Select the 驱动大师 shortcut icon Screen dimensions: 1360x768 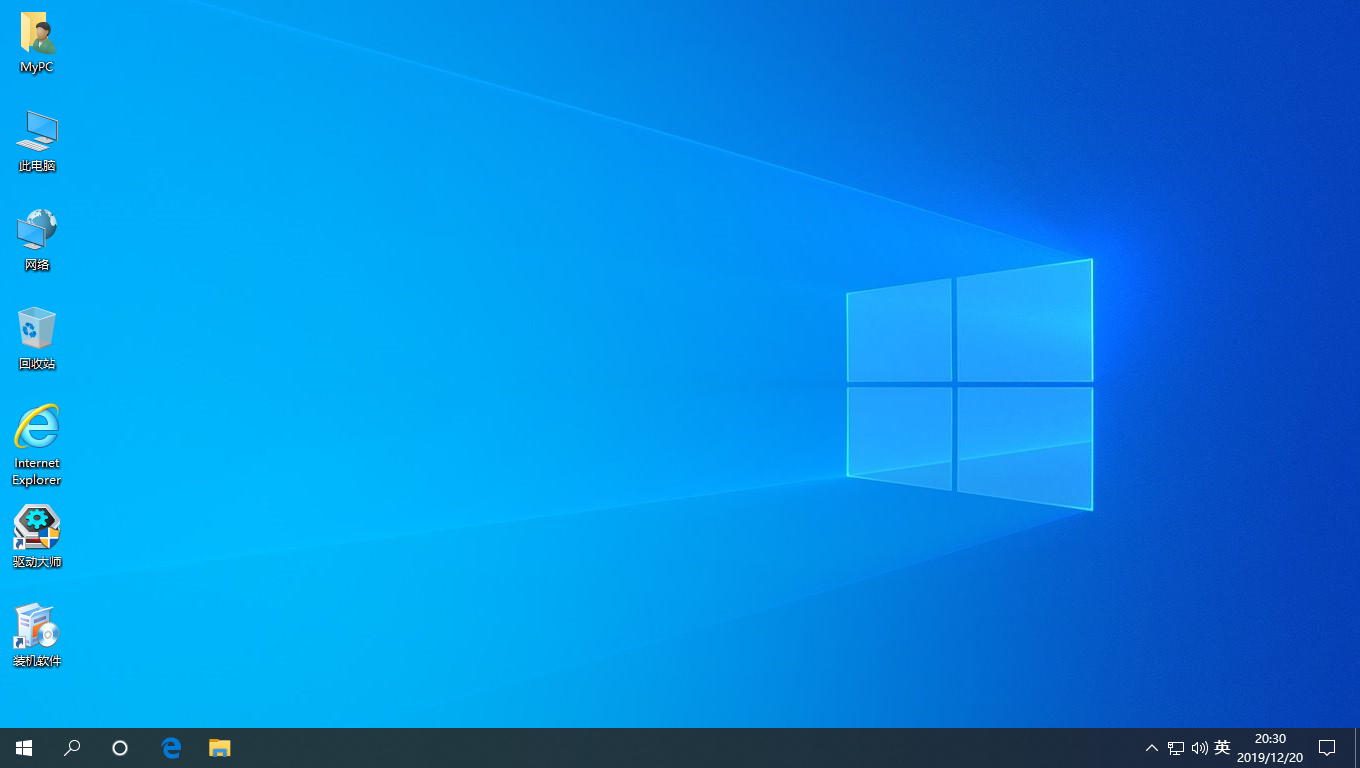[37, 526]
